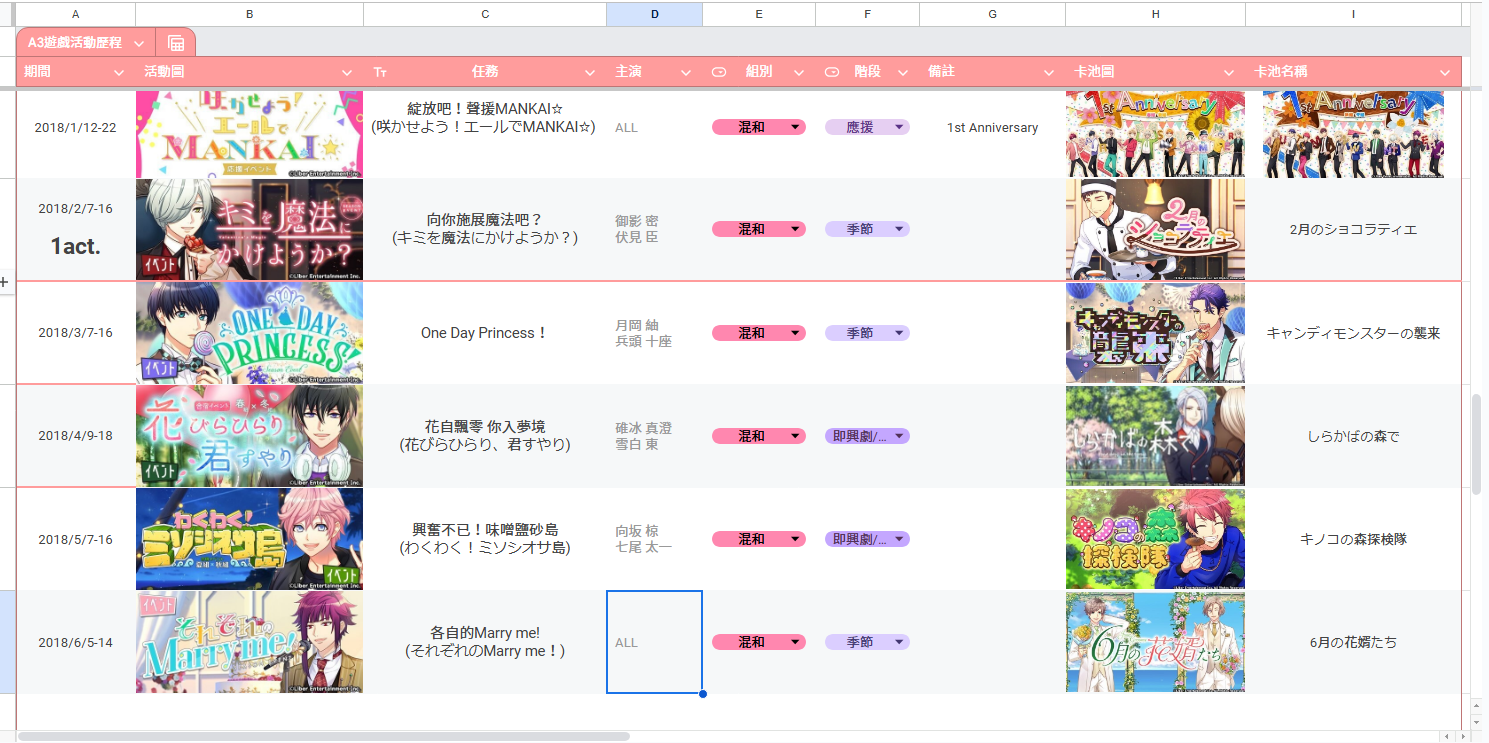This screenshot has height=743, width=1489.
Task: Click the horizontal scrollbar thumb at bottom
Action: click(324, 736)
